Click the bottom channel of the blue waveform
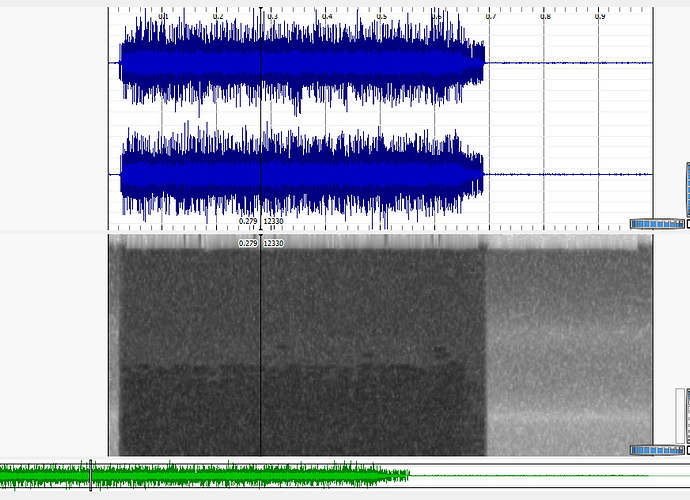The height and width of the screenshot is (500, 690). coord(300,174)
